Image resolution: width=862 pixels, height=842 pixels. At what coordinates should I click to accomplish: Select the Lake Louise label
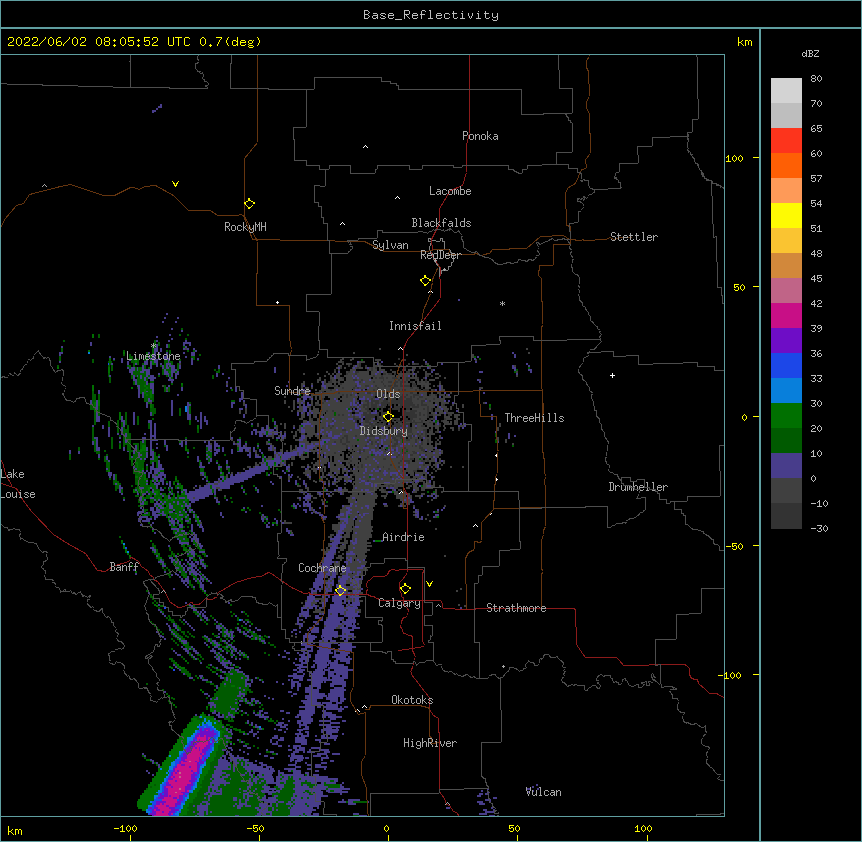[x=18, y=484]
